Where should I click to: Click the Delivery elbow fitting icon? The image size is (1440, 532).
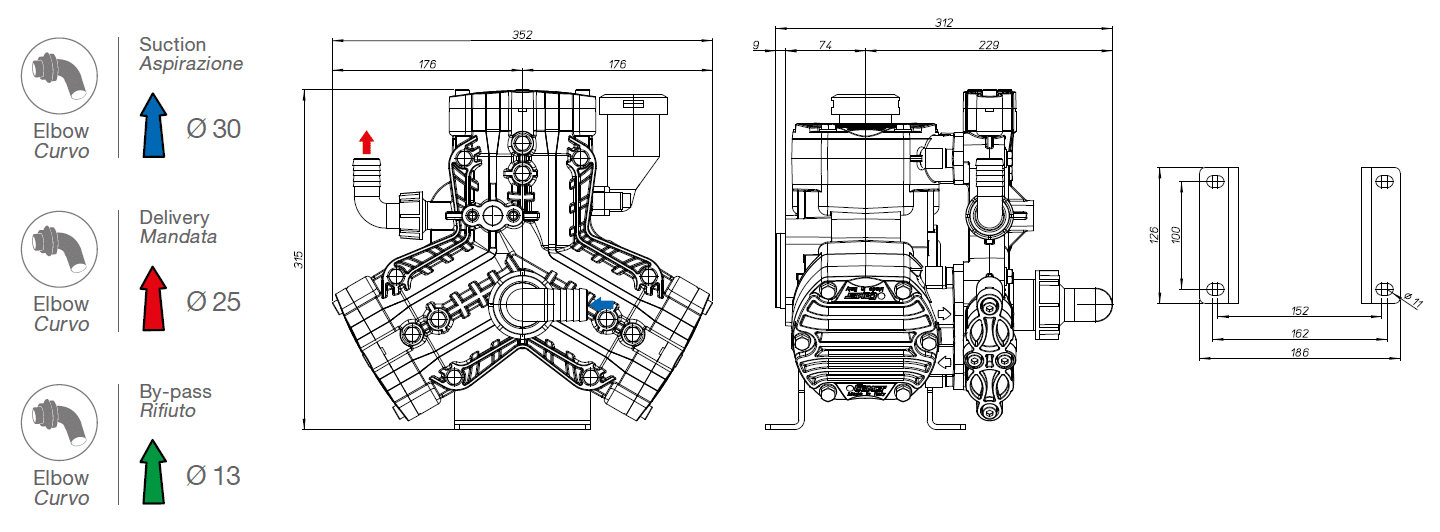coord(60,249)
